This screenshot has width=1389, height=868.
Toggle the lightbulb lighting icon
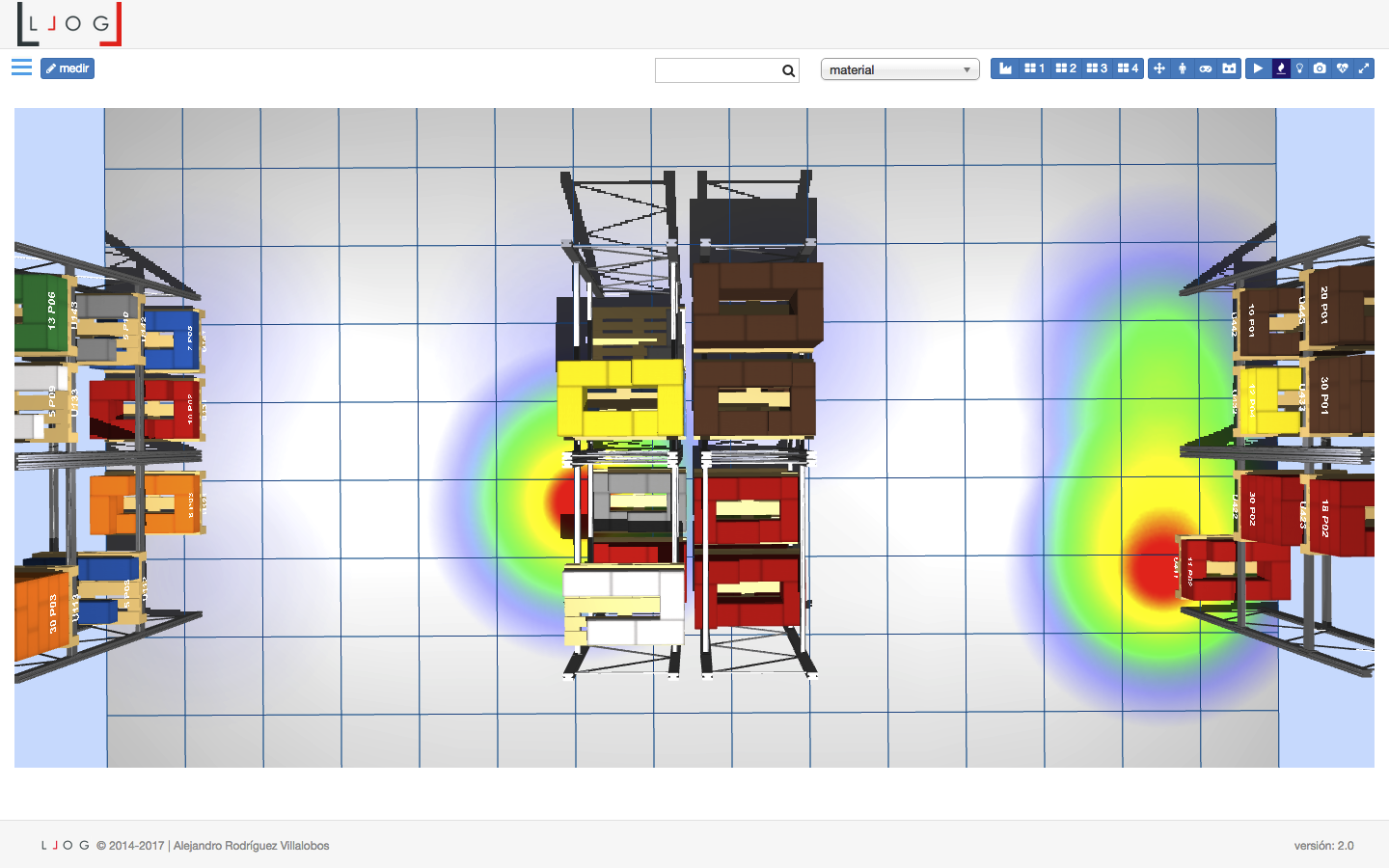[1300, 68]
